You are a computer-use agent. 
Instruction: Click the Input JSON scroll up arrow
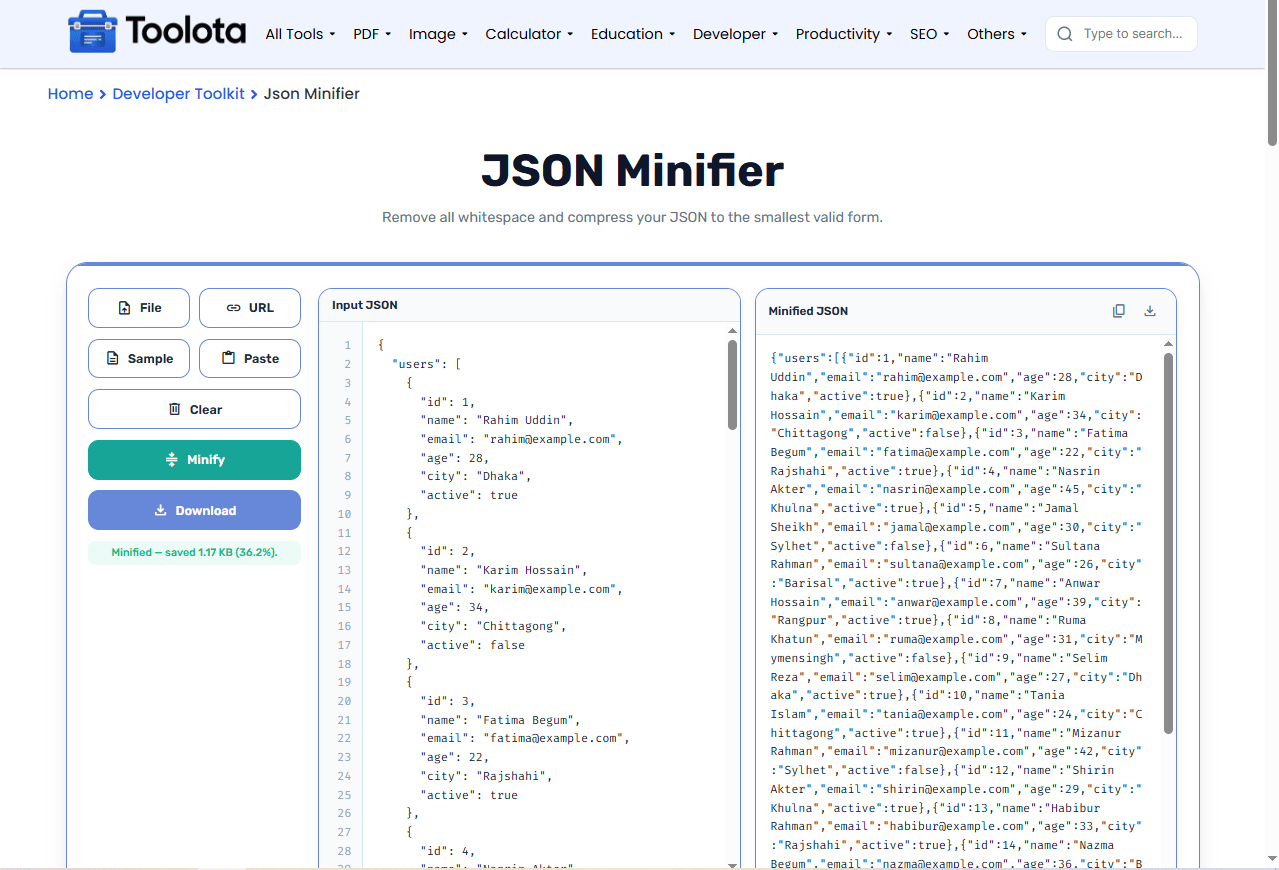[732, 331]
